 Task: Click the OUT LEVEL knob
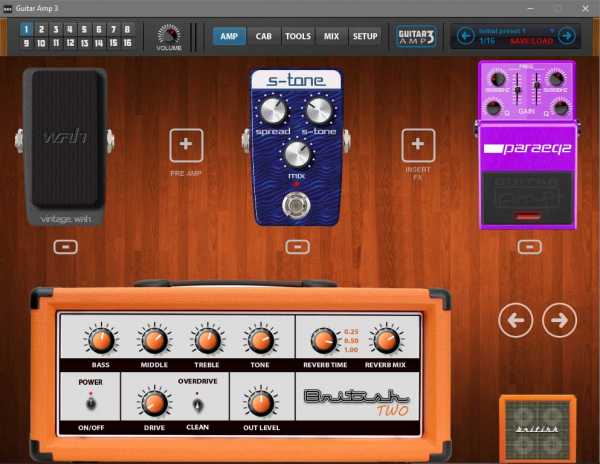click(261, 403)
